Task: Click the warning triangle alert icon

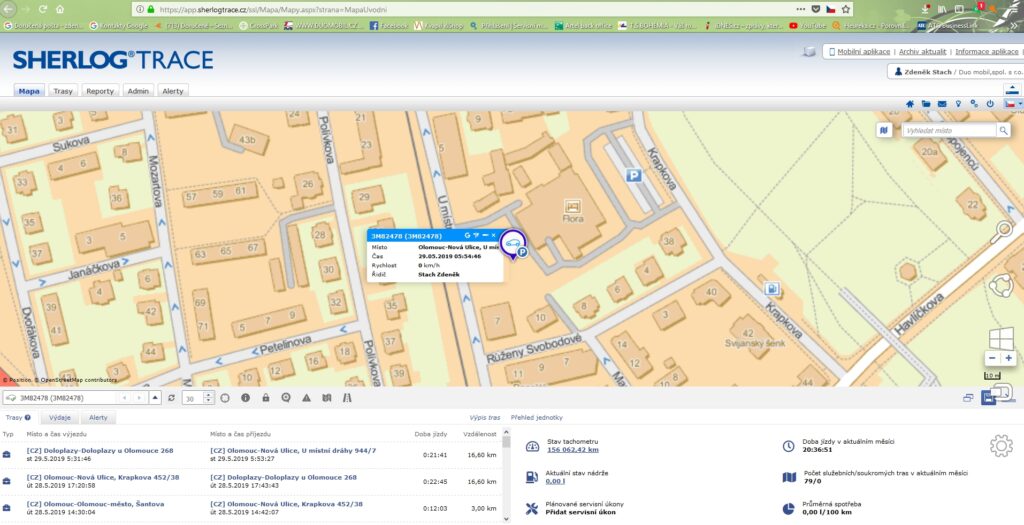Action: (306, 398)
